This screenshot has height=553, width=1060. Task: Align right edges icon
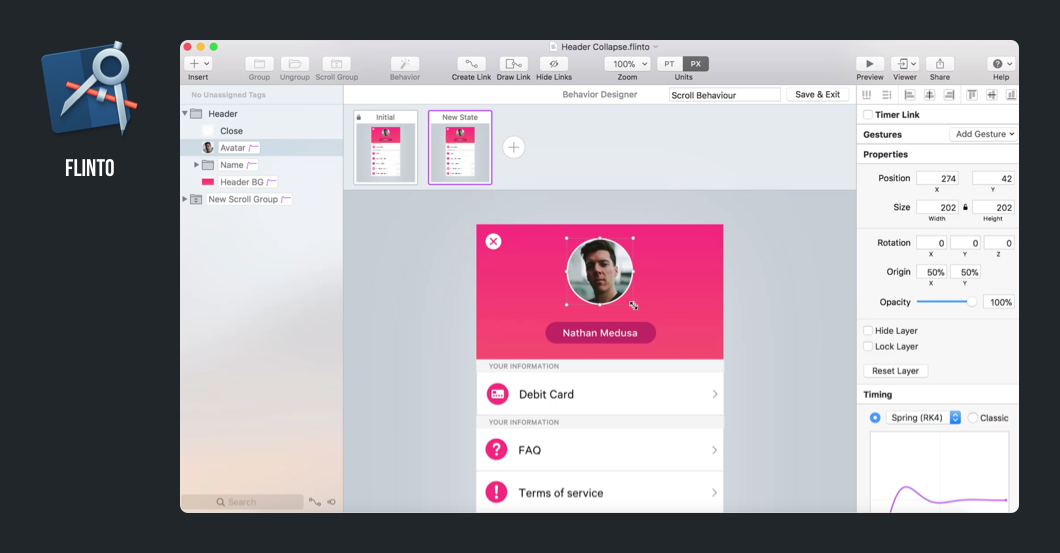click(x=949, y=95)
